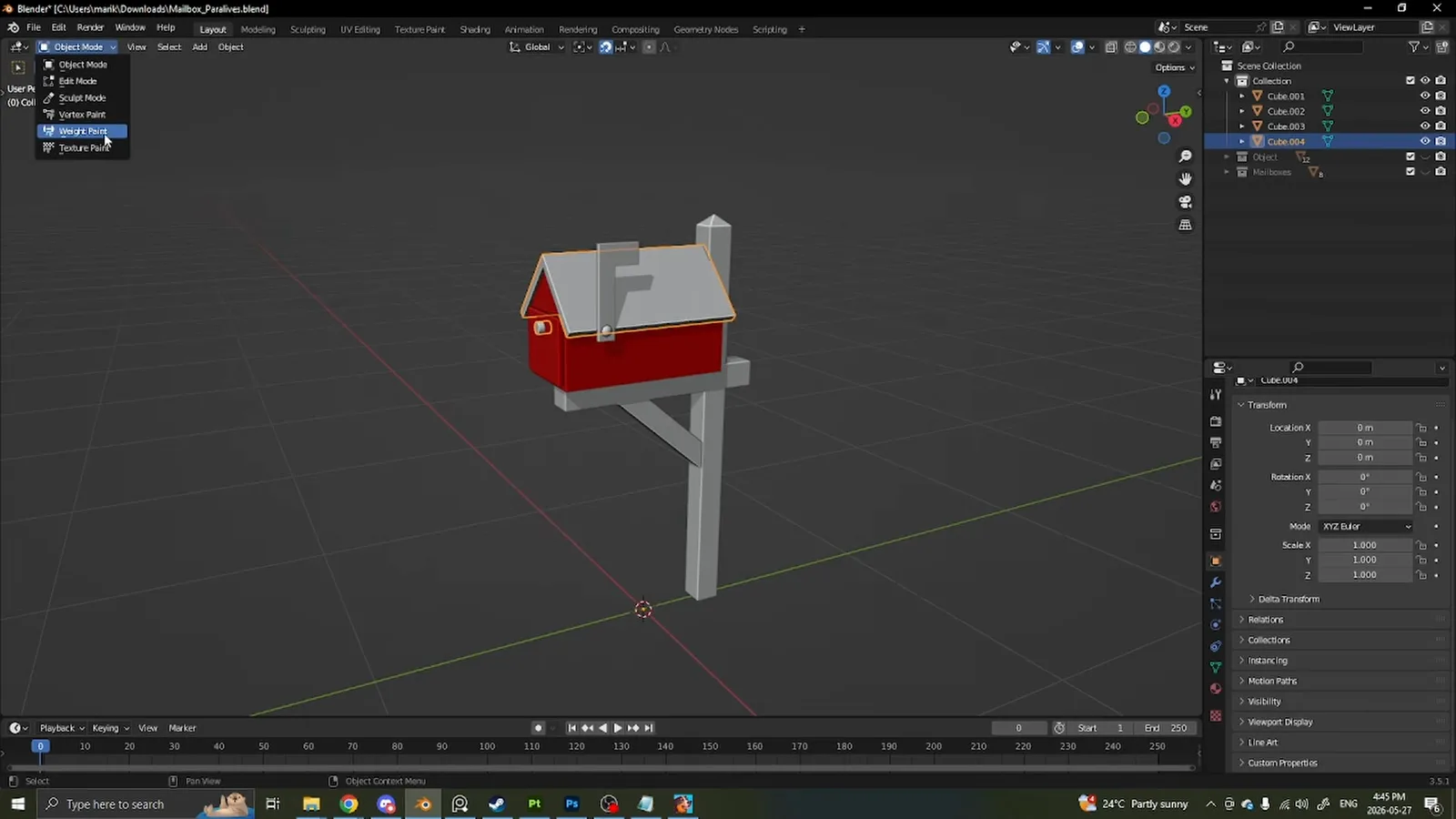Expand Cube.001 in the outliner
This screenshot has width=1456, height=819.
point(1242,96)
